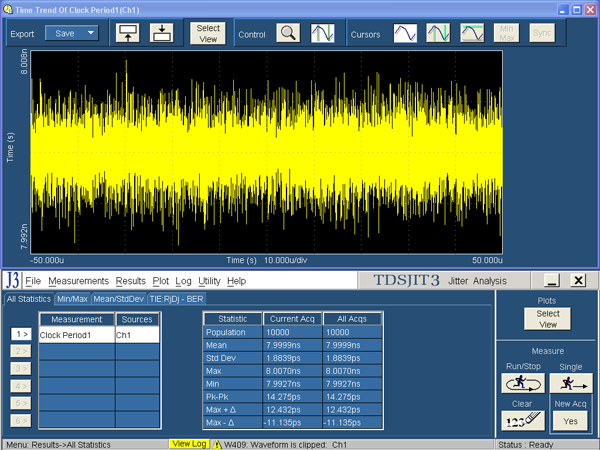The width and height of the screenshot is (600, 450).
Task: Click the move plot down icon
Action: tap(163, 33)
